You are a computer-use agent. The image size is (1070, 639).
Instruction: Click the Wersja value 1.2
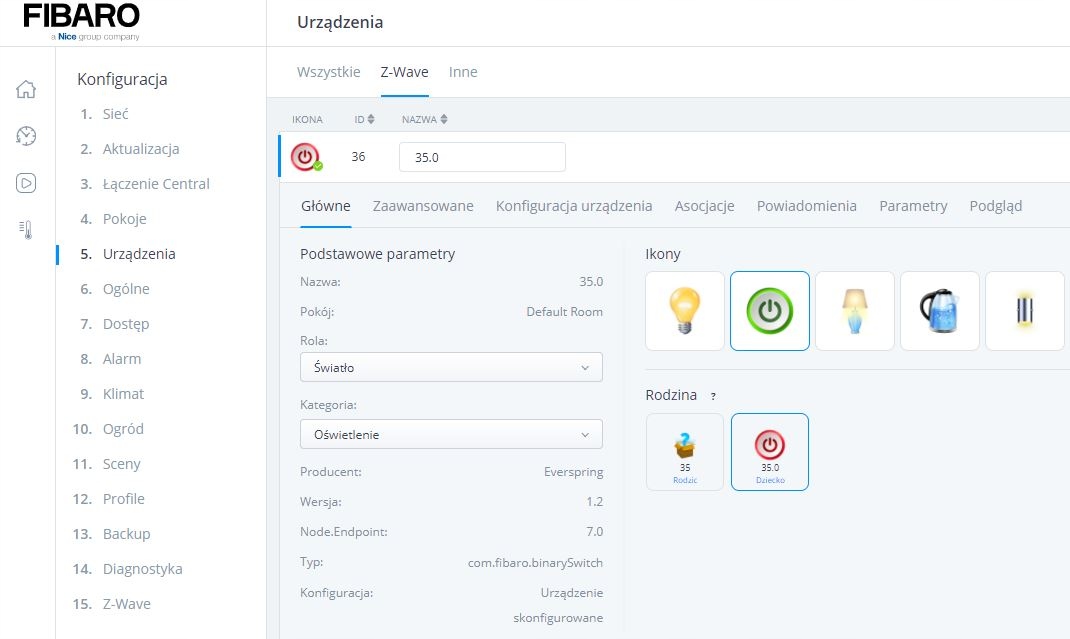click(594, 501)
